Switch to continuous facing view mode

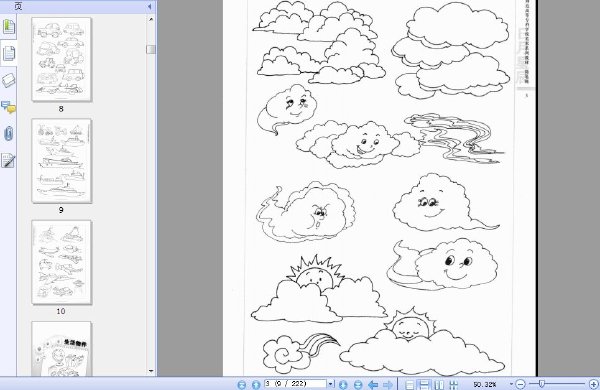pyautogui.click(x=453, y=385)
